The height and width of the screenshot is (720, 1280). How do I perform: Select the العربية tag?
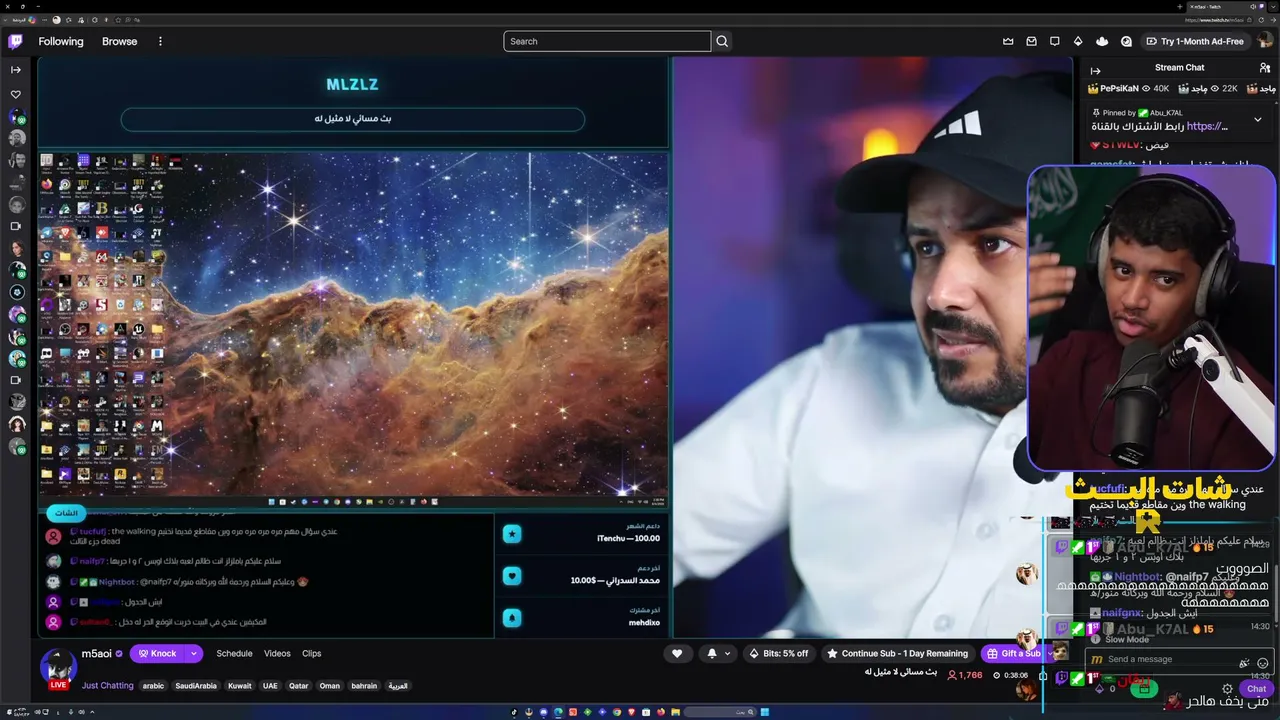pos(398,686)
